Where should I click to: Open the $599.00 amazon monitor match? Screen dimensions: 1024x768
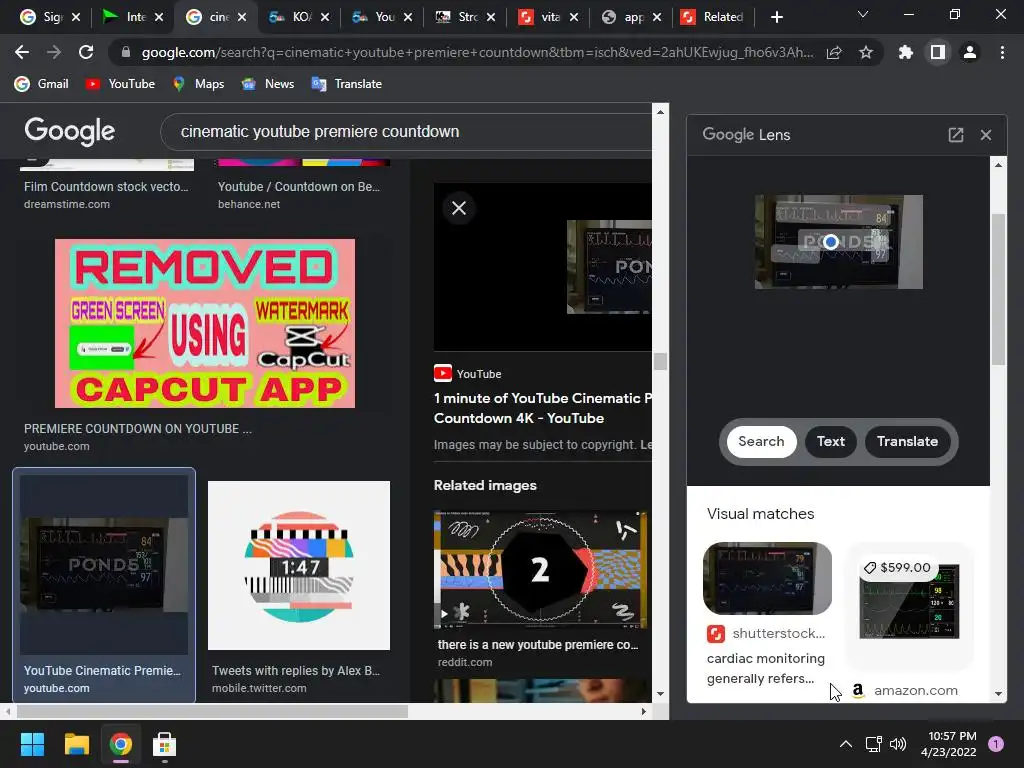tap(909, 601)
